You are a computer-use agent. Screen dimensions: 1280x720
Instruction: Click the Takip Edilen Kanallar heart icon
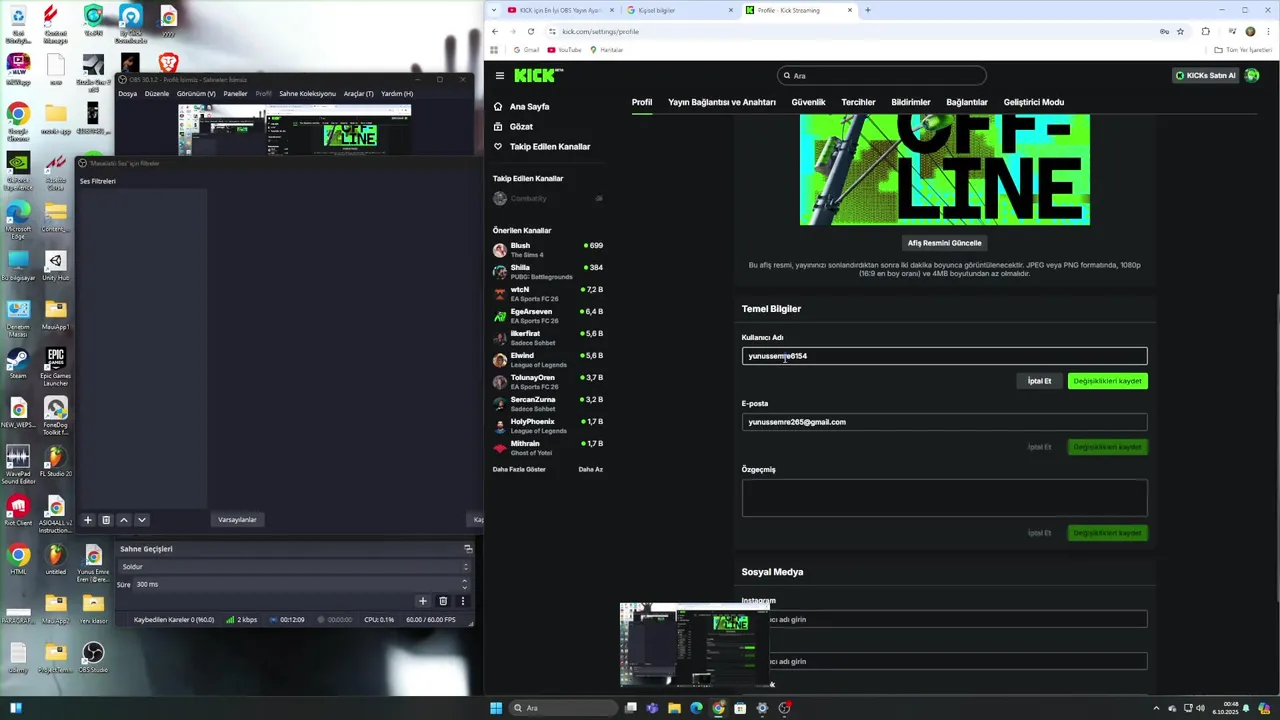click(498, 146)
